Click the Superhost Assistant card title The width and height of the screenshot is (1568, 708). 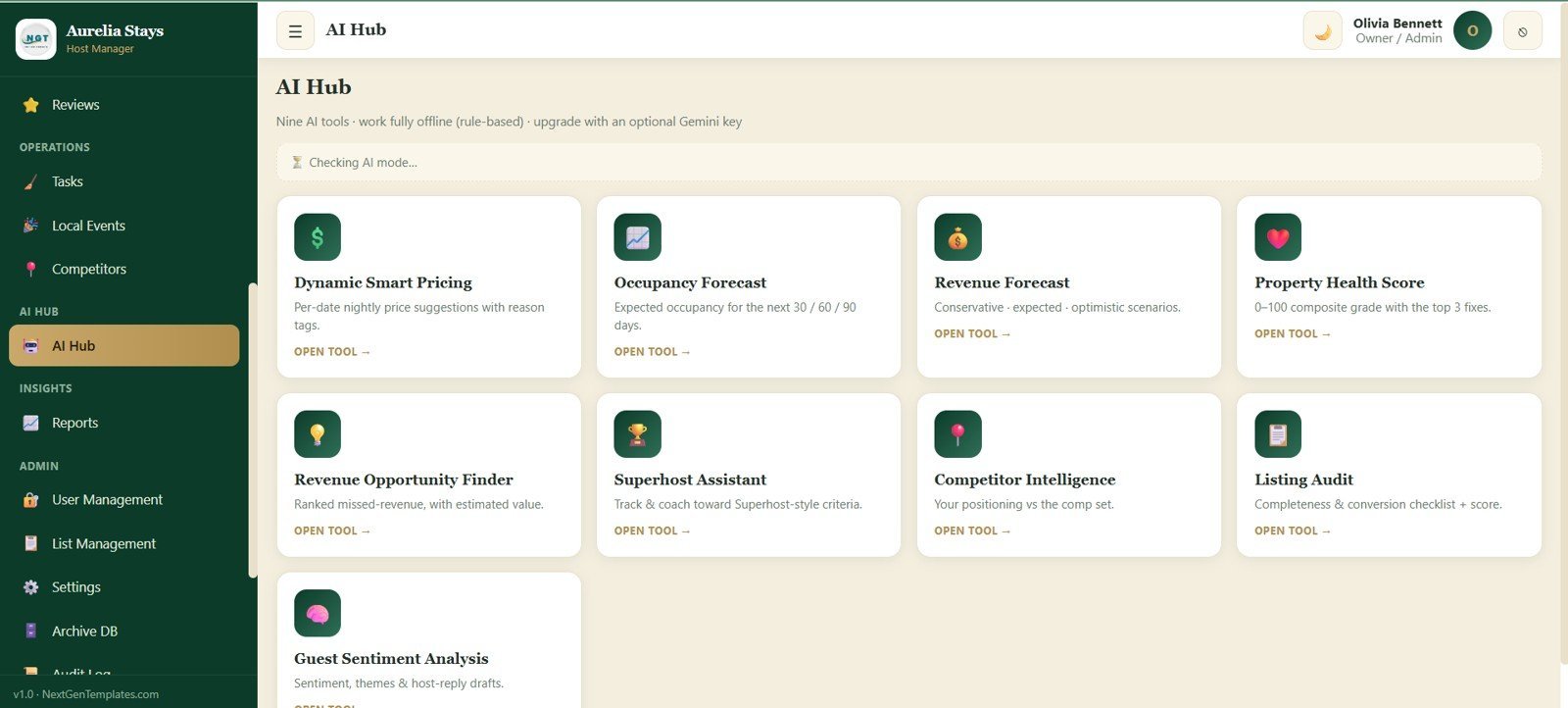[690, 480]
